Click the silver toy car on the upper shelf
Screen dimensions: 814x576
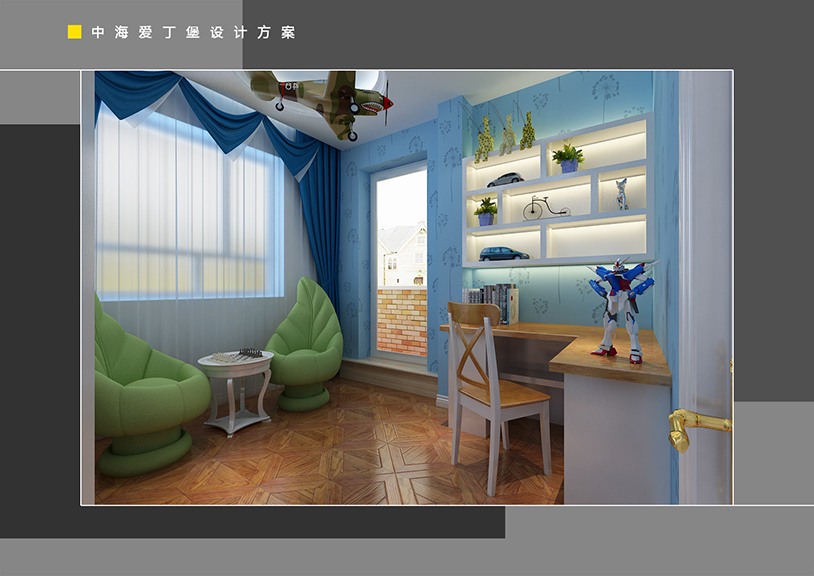[x=505, y=180]
